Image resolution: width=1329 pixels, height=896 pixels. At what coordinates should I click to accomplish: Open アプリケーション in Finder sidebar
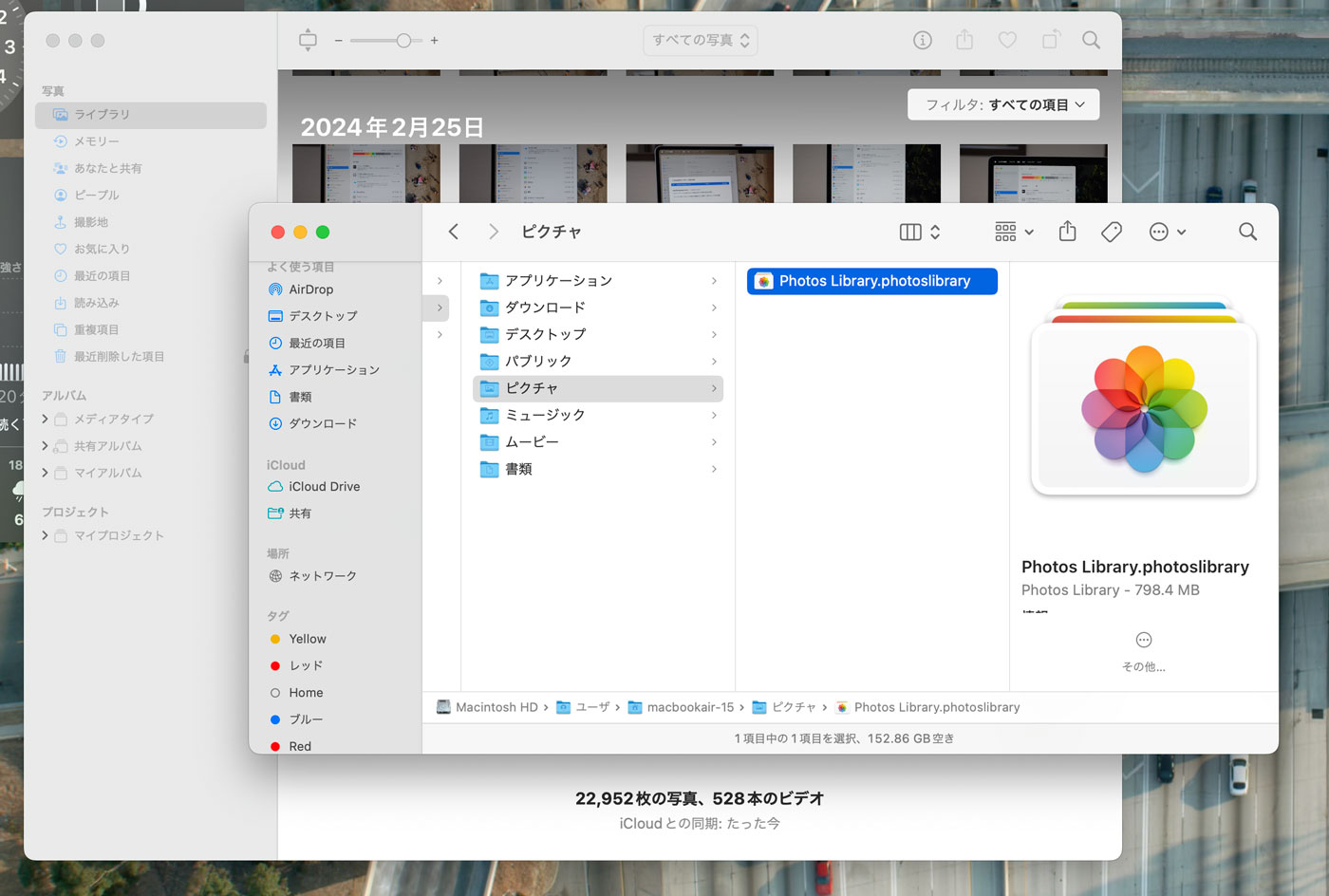[x=334, y=370]
